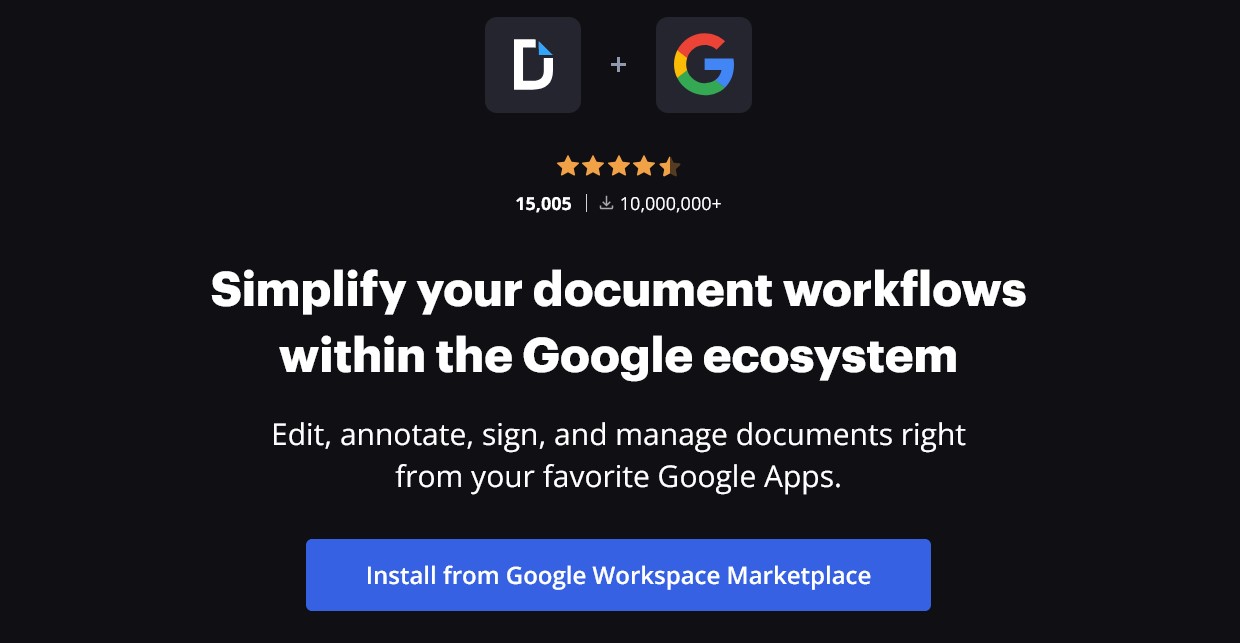
Task: Select the 10,000,000+ downloads text
Action: (671, 204)
